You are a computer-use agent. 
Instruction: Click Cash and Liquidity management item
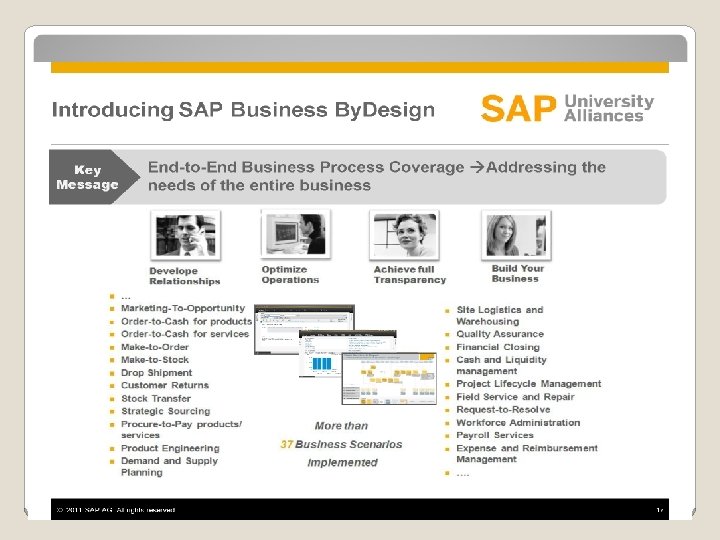[501, 365]
